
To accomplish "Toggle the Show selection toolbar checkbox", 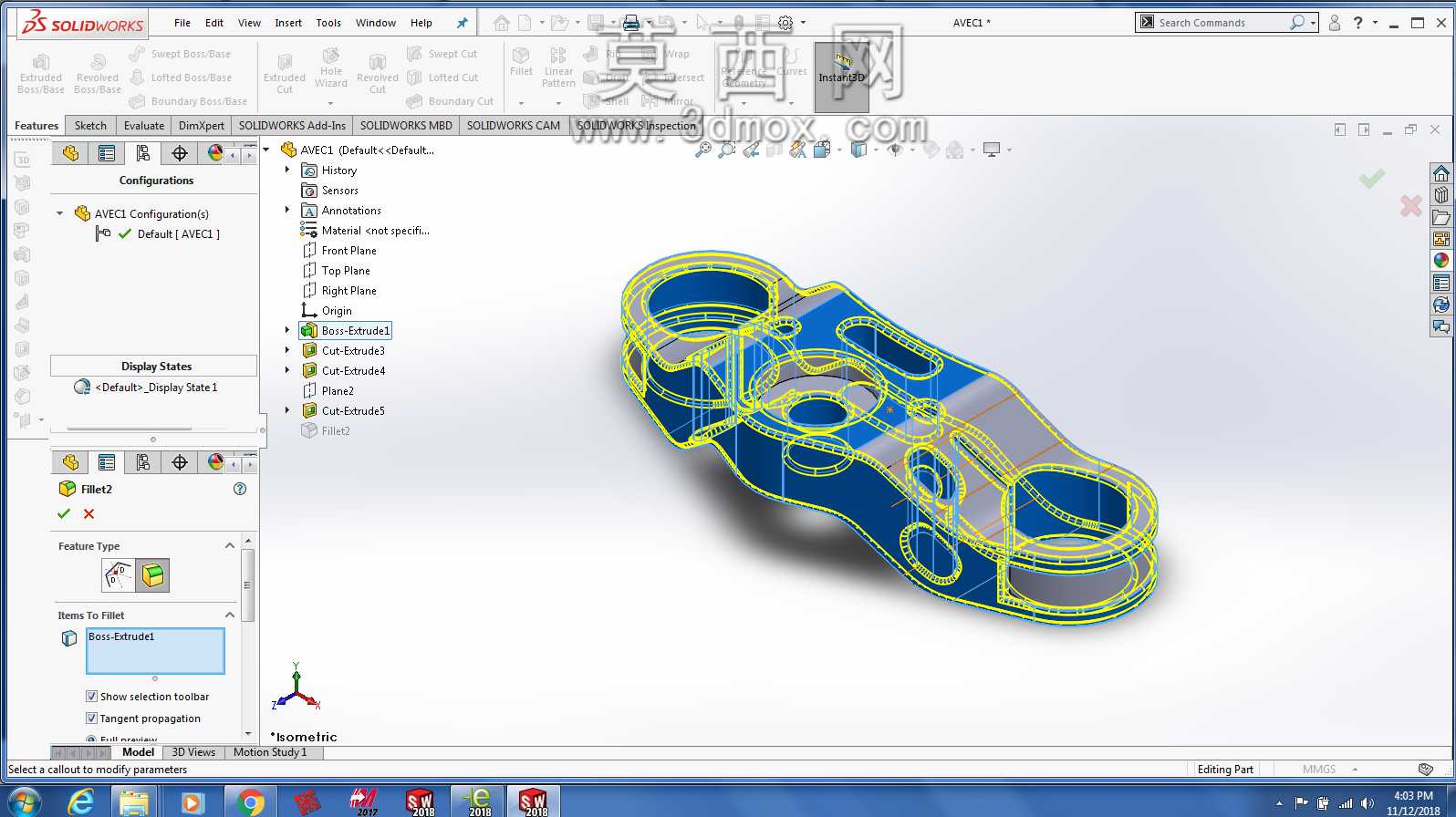I will point(91,697).
